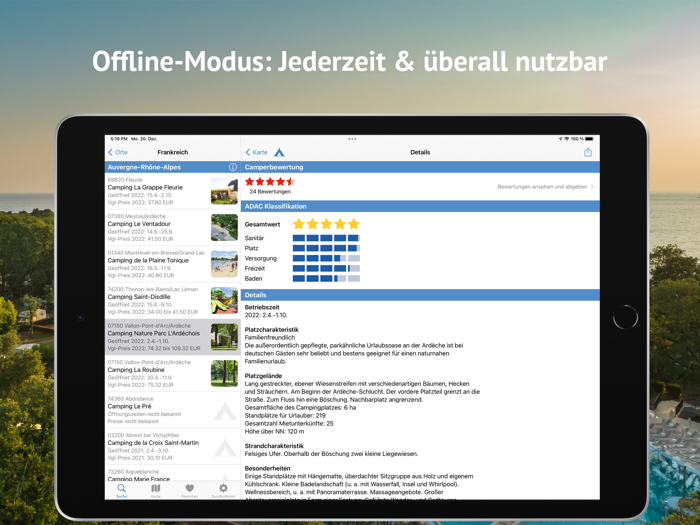
Task: Open Favoriten tab with heart icon
Action: (189, 490)
